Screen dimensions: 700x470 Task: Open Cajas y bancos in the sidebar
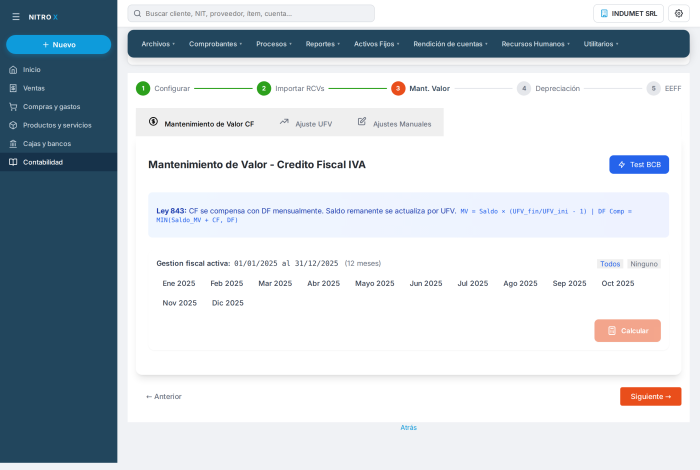(x=58, y=144)
